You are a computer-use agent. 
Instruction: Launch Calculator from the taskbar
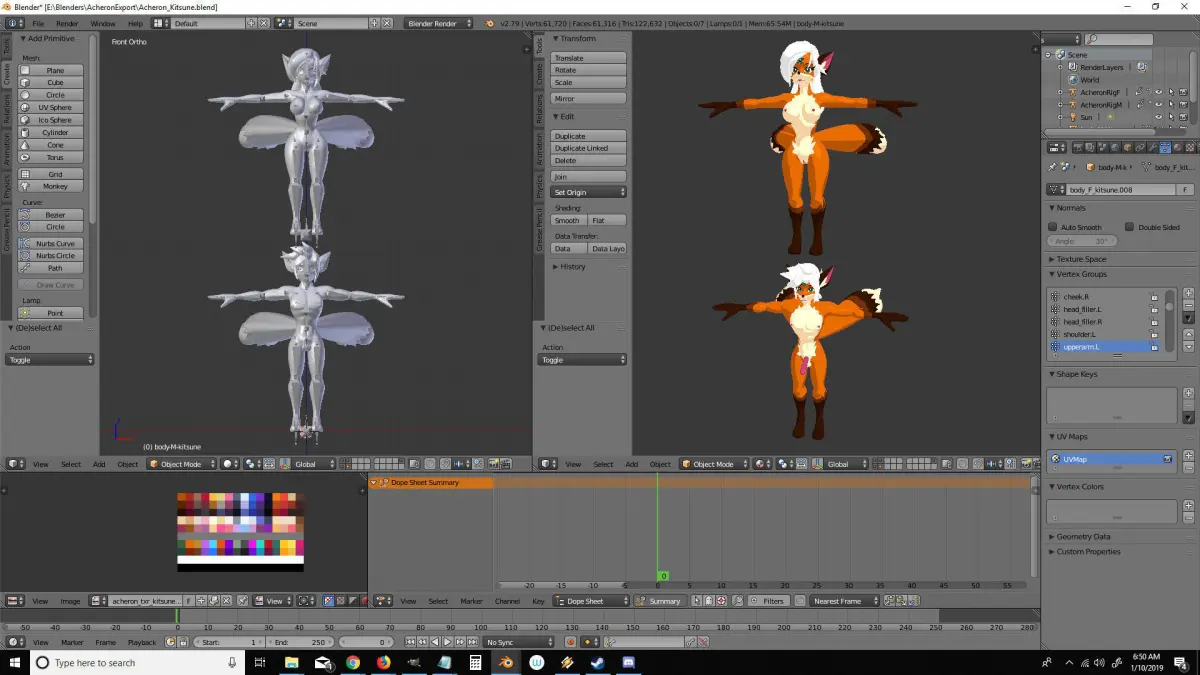tap(475, 662)
